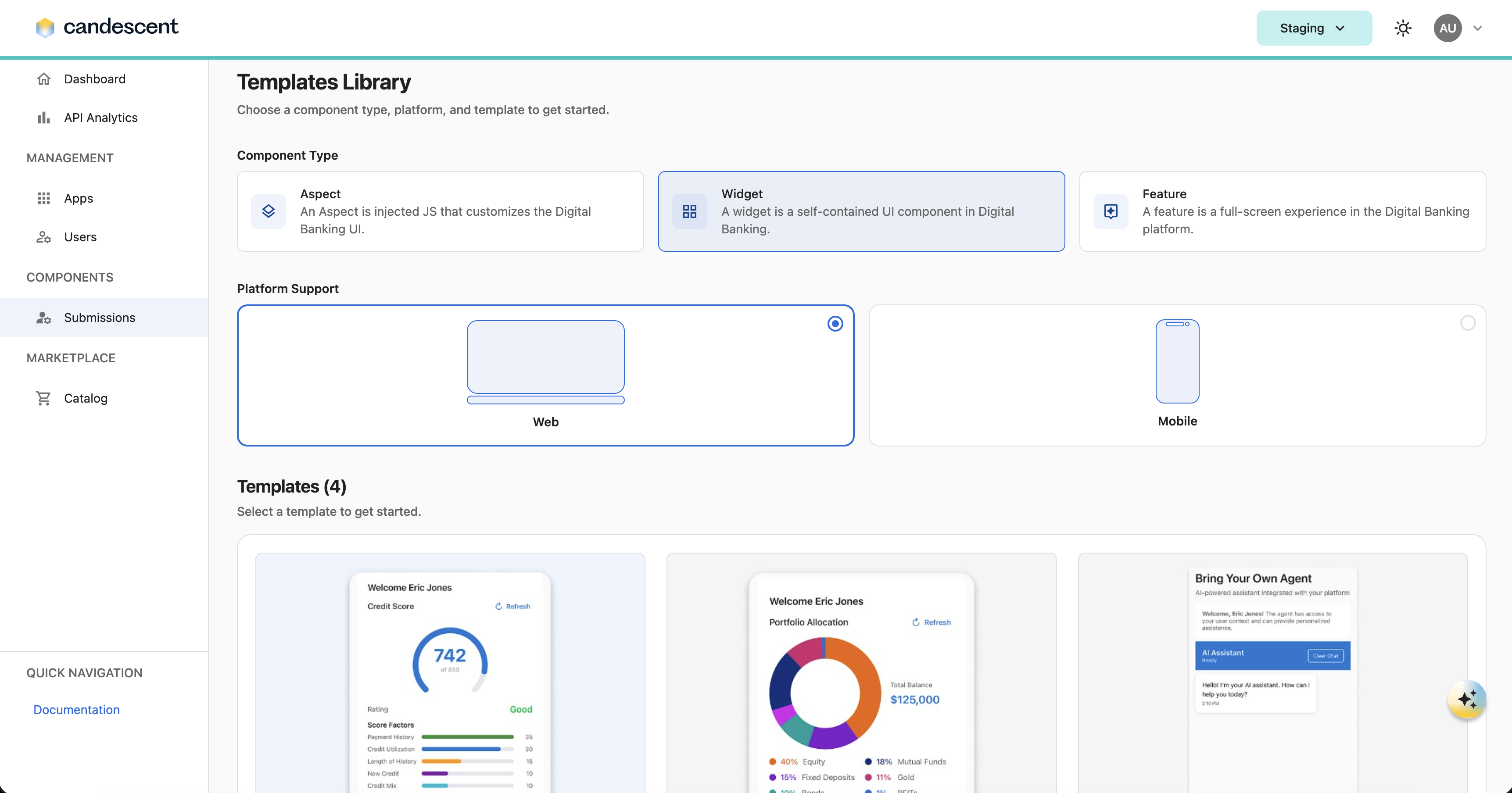Viewport: 1512px width, 793px height.
Task: Click the Templates (4) heading
Action: click(x=292, y=486)
